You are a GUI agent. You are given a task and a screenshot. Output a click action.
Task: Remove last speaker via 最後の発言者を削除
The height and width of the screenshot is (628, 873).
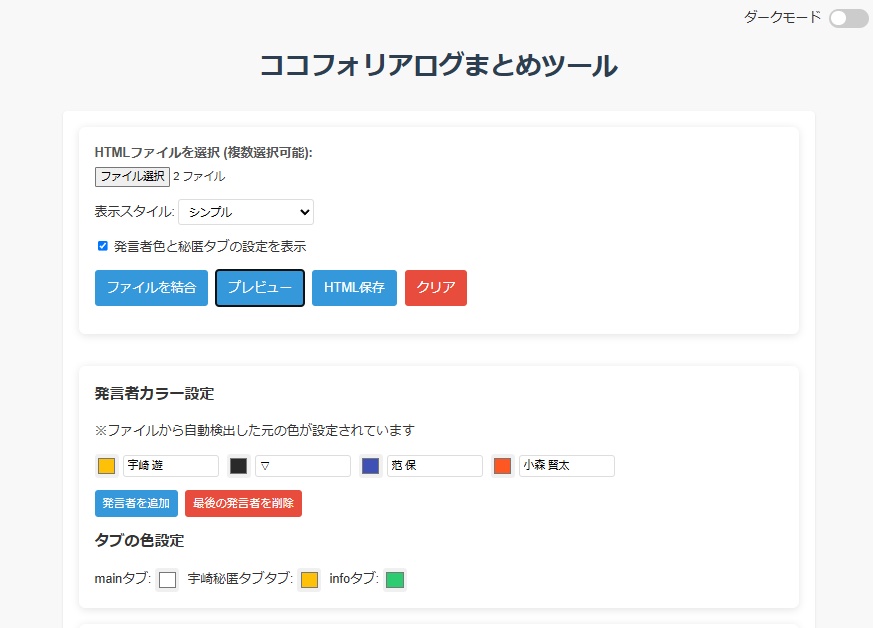point(242,503)
